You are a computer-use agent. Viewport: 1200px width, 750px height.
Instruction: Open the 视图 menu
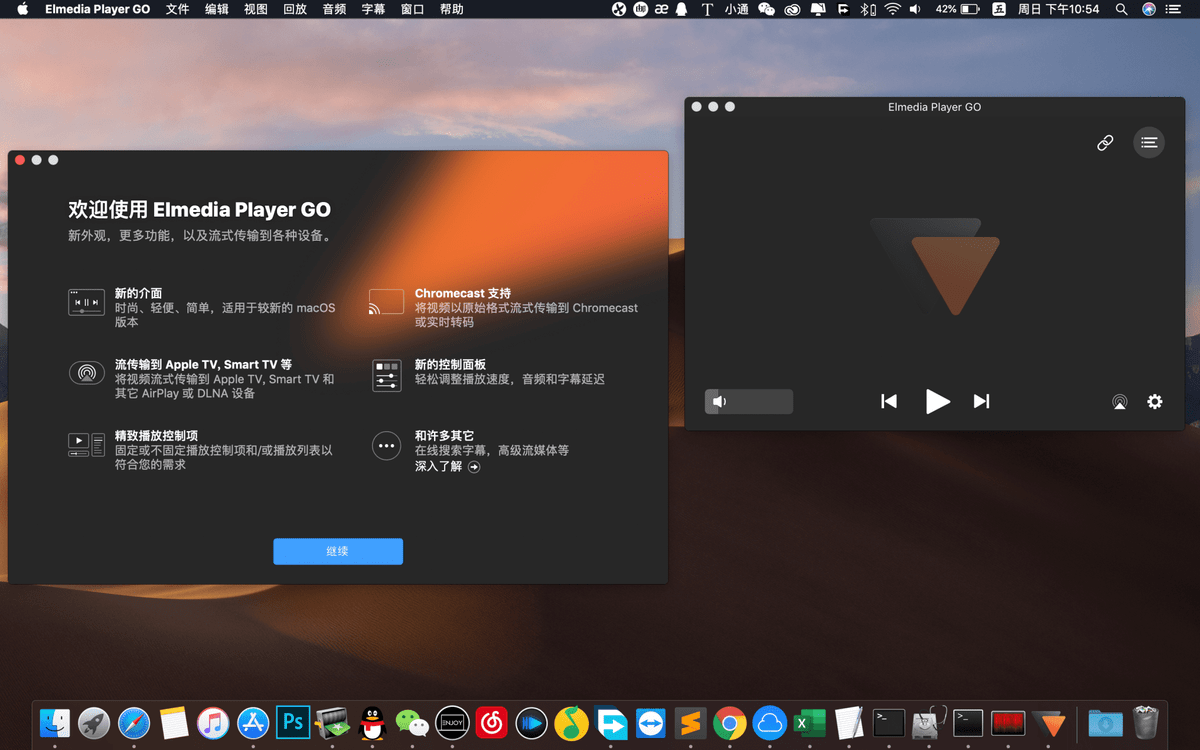pos(256,9)
